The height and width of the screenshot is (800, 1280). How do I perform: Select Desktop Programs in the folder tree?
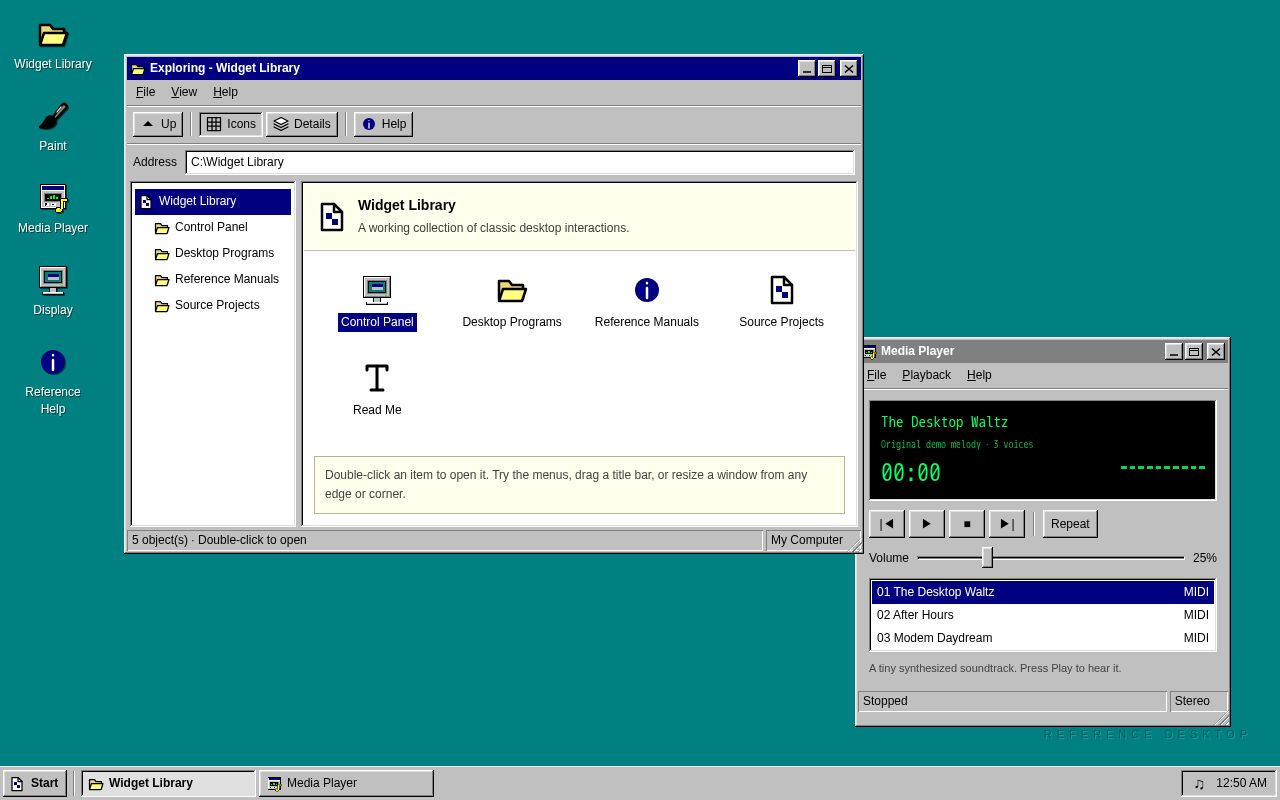[x=213, y=253]
